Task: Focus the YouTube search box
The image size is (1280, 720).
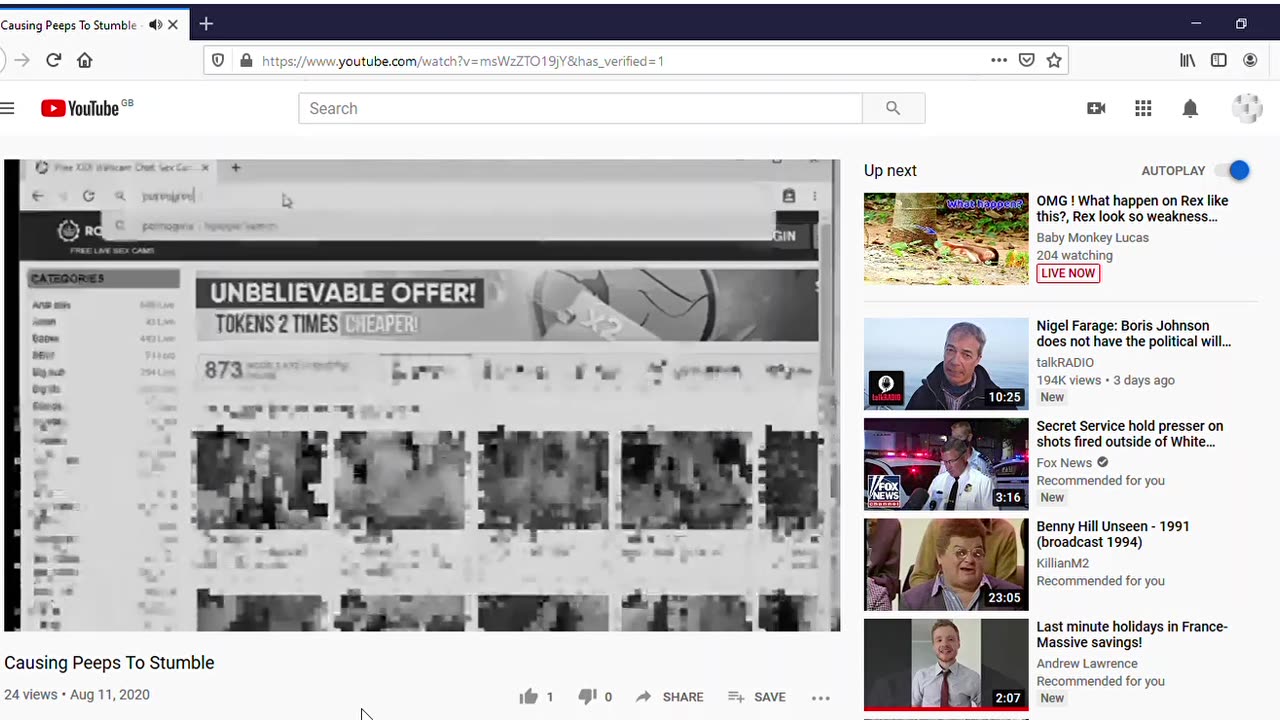Action: pyautogui.click(x=580, y=108)
